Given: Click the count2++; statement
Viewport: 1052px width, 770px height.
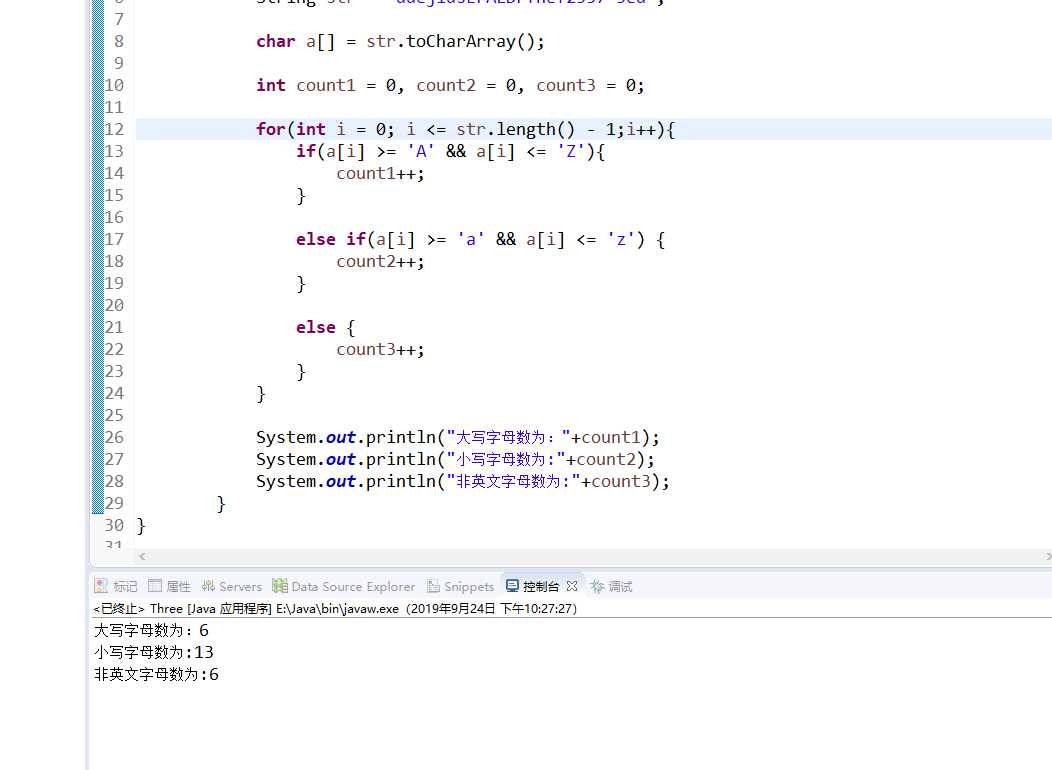Looking at the screenshot, I should 380,262.
